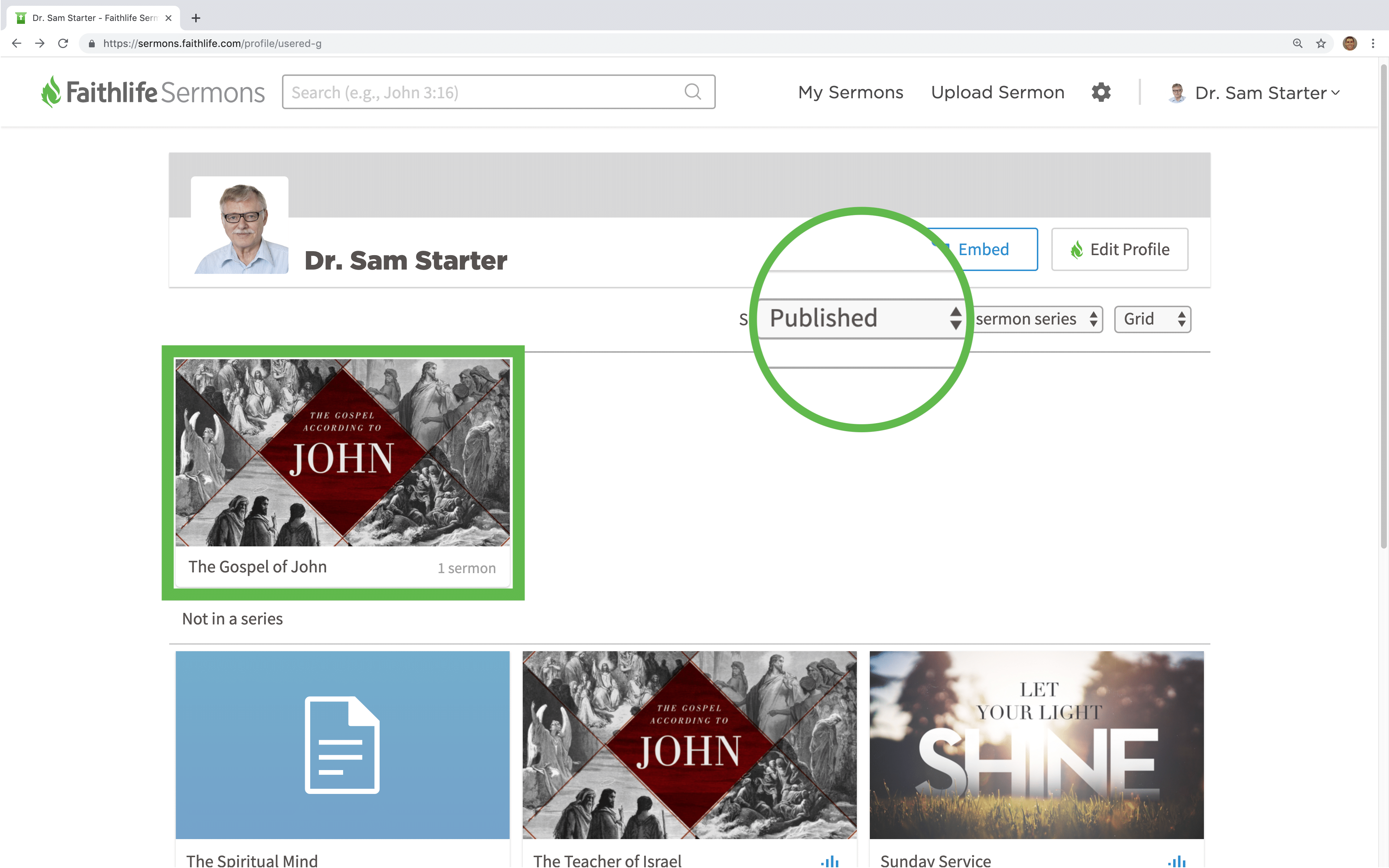The height and width of the screenshot is (868, 1389).
Task: Click the Edit Profile button
Action: coord(1119,249)
